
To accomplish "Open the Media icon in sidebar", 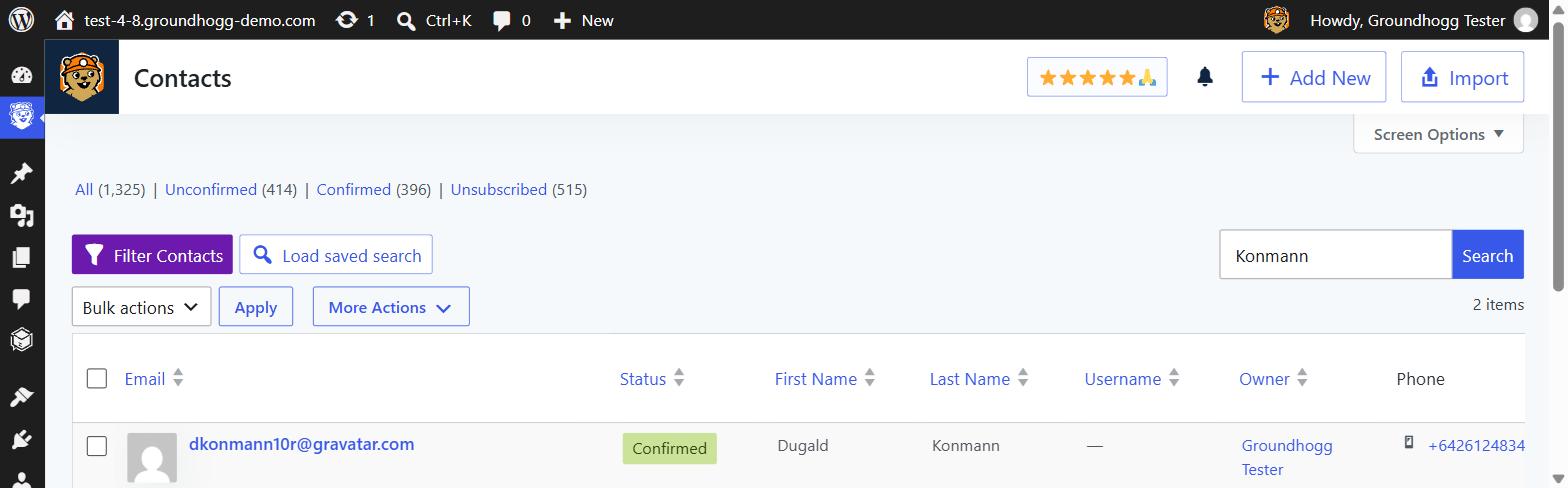I will pyautogui.click(x=22, y=216).
